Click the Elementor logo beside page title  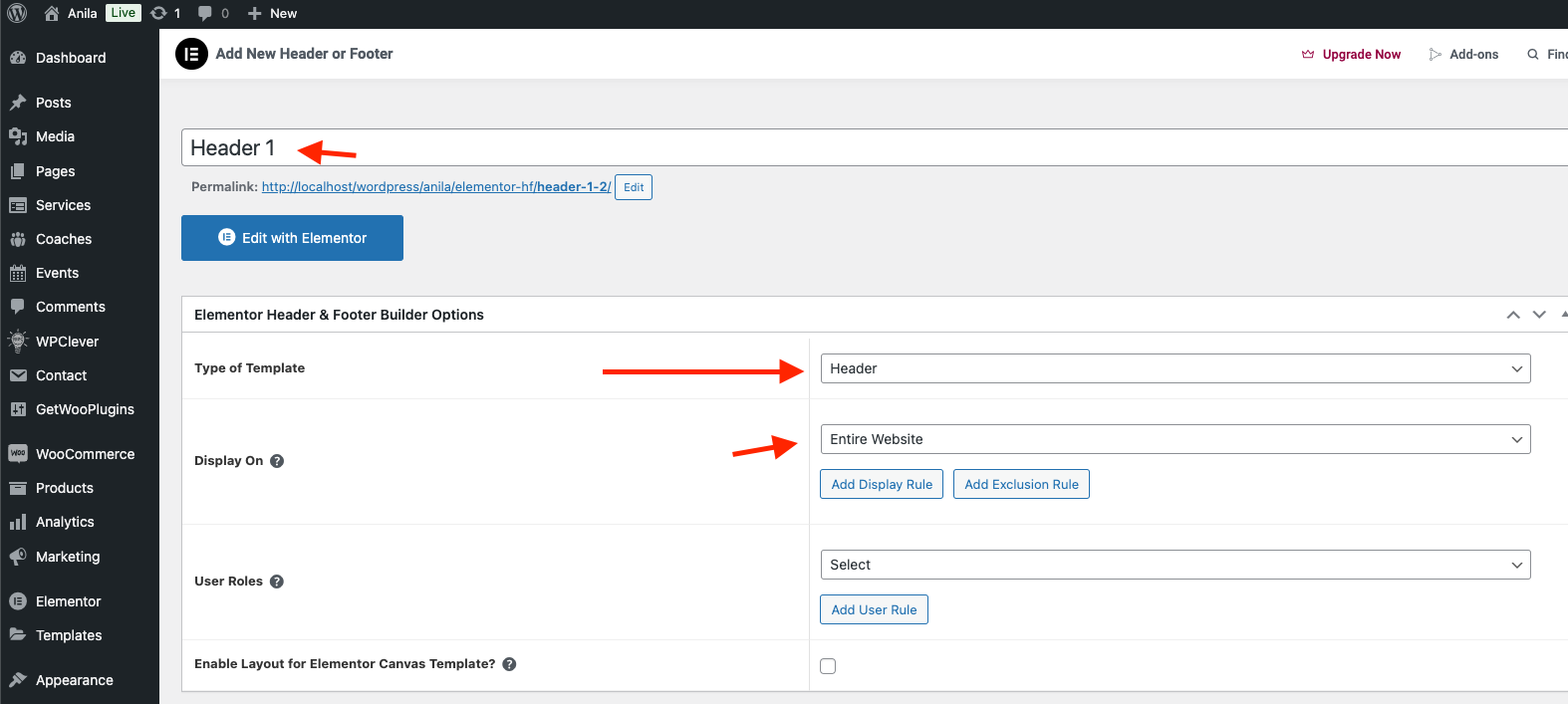pos(191,54)
